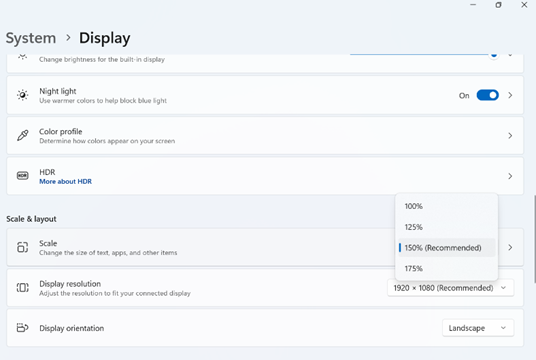
Task: Open the More about HDR link
Action: [65, 182]
